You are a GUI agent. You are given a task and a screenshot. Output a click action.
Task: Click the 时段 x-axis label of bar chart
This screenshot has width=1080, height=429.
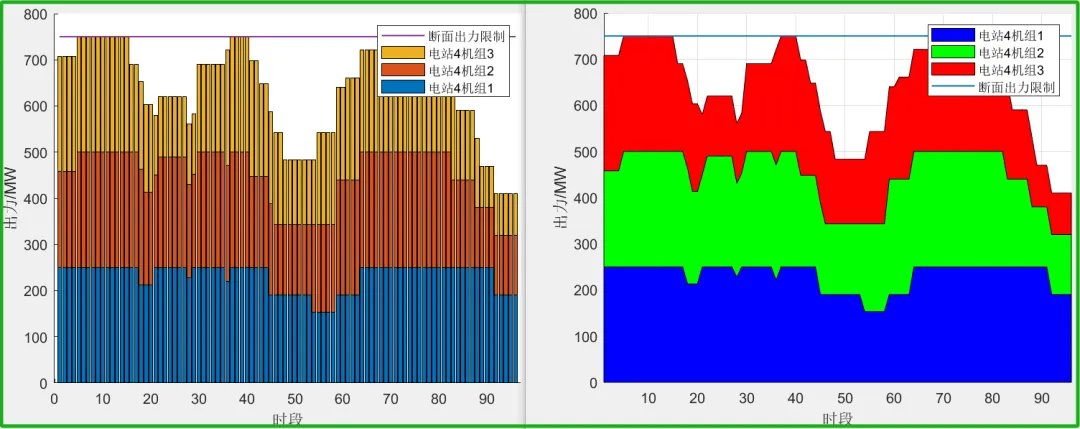(x=287, y=419)
